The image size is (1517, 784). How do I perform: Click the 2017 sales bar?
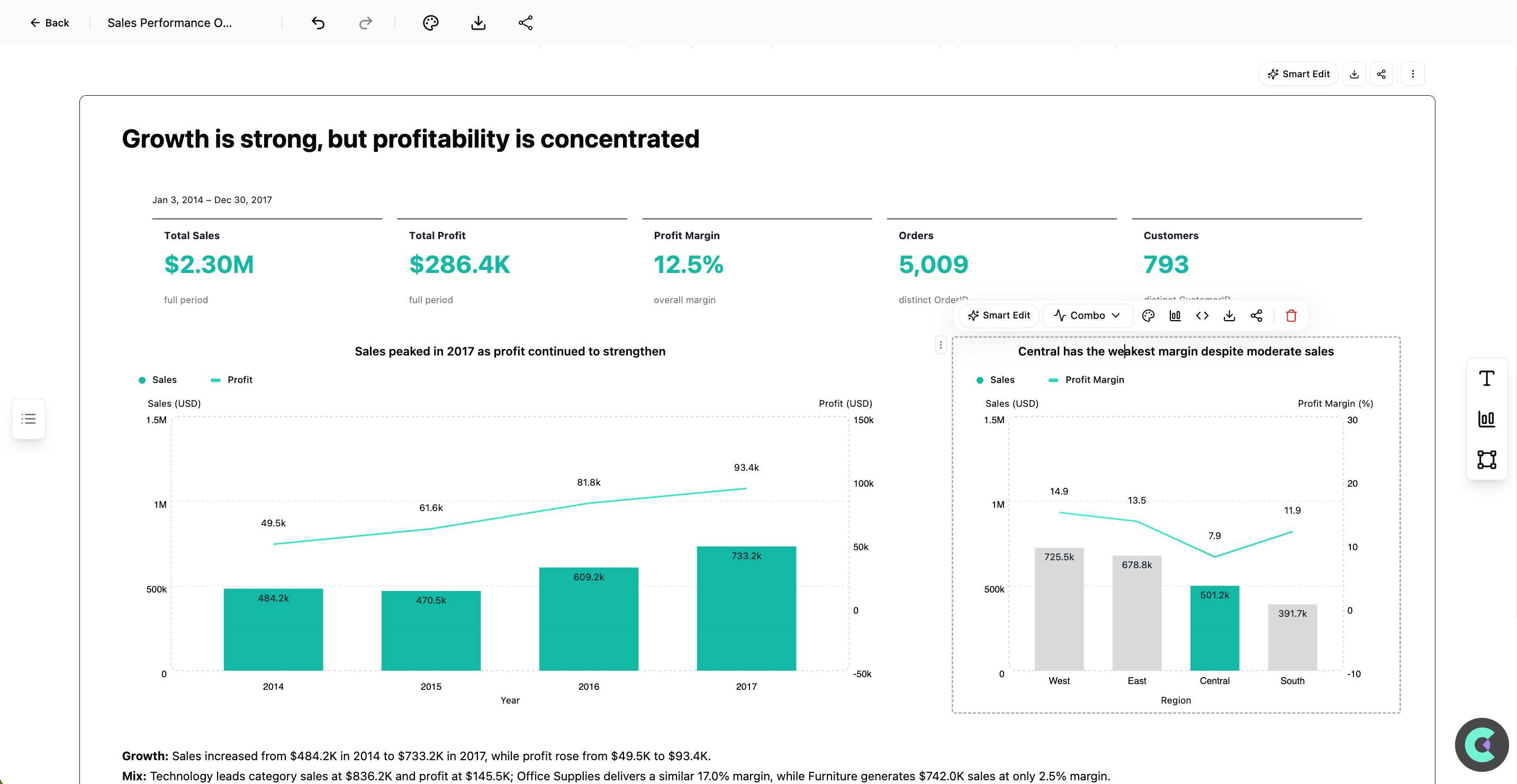coord(747,608)
